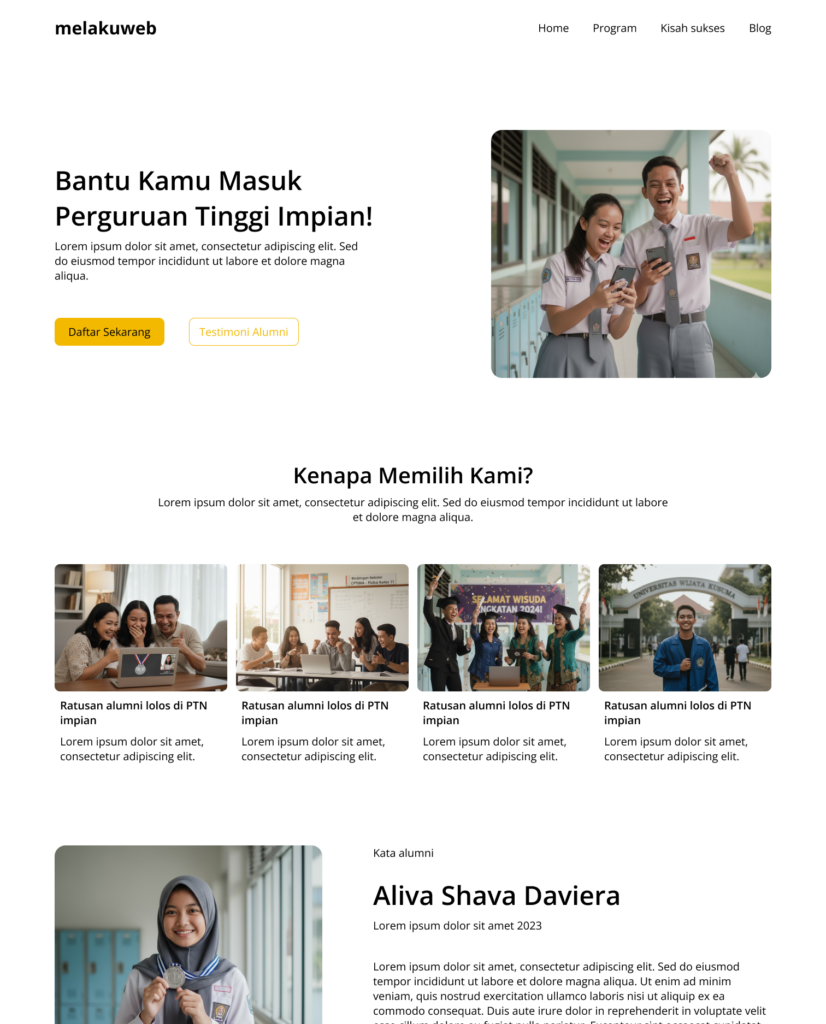
Task: Click the Kenapa Memilih Kami? heading
Action: point(413,475)
